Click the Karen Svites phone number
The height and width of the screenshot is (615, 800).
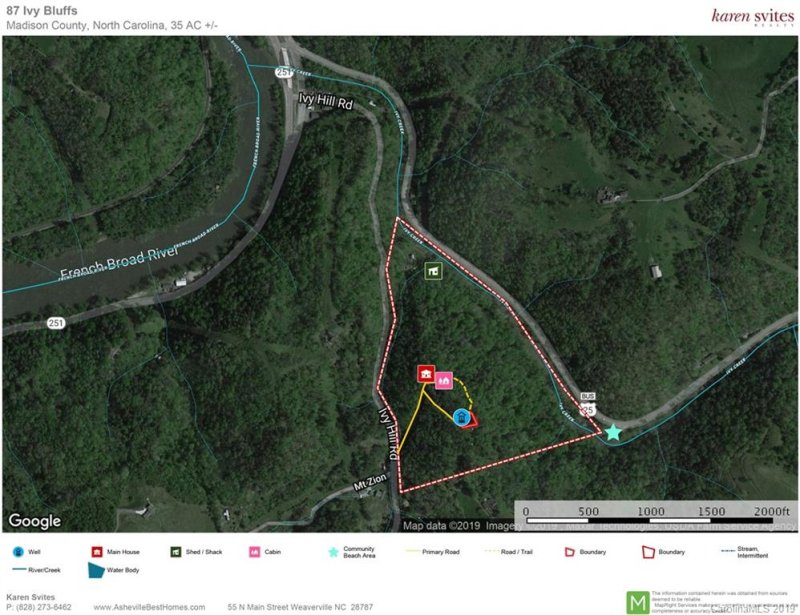coord(39,607)
